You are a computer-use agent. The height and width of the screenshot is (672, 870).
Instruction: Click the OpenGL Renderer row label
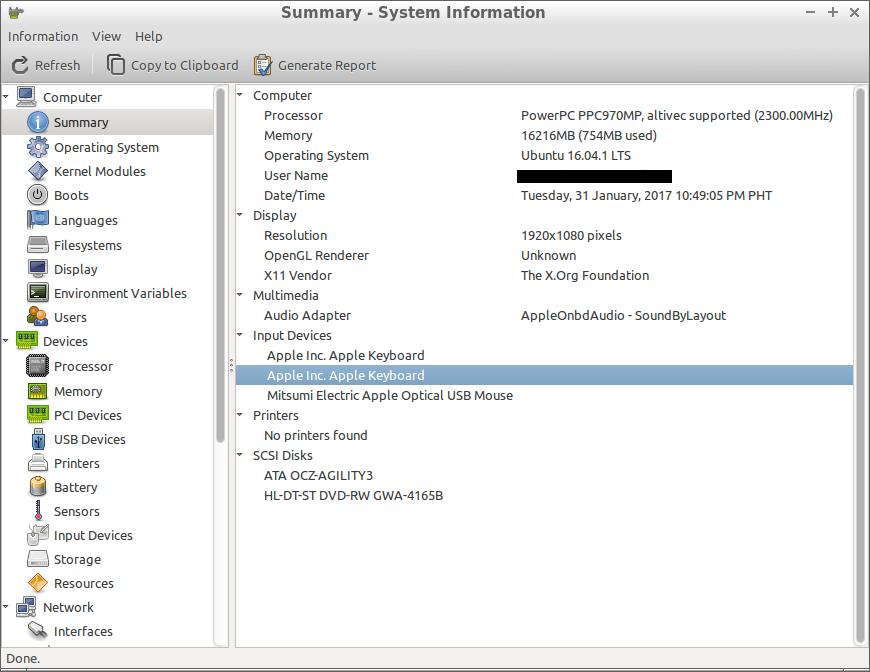316,255
